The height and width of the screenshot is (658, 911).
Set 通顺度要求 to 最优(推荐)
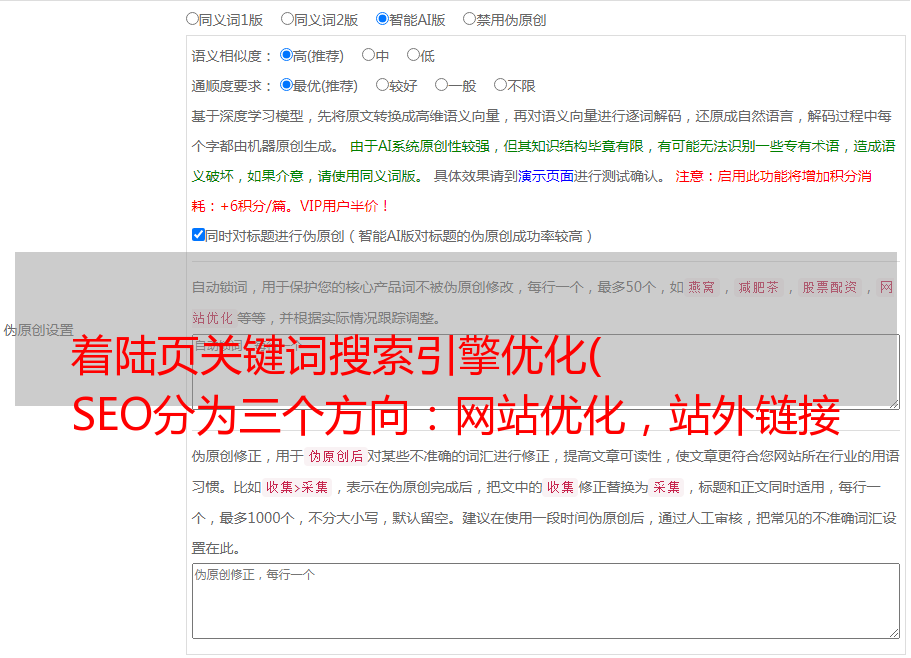click(x=286, y=85)
